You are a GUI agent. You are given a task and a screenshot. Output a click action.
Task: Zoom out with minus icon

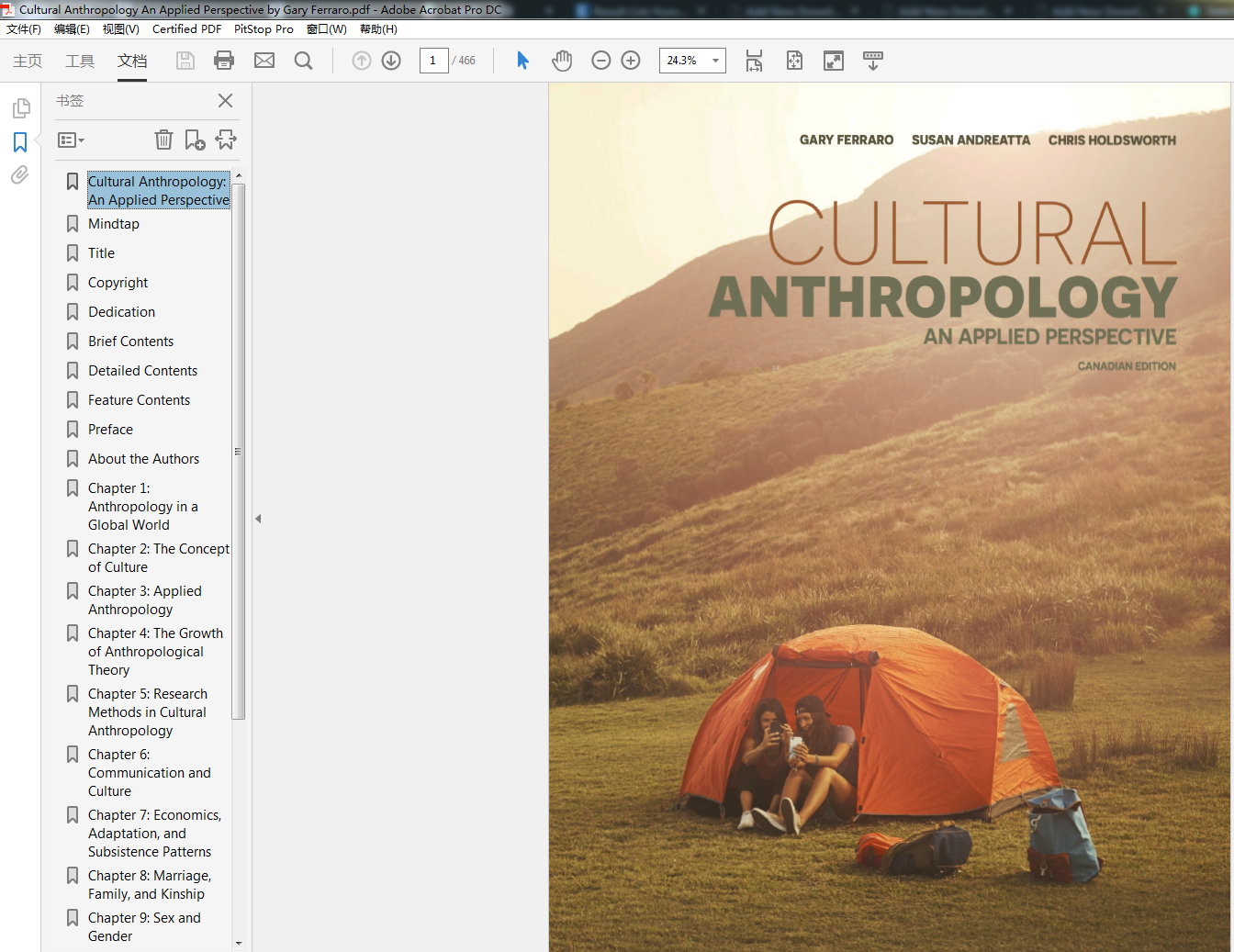pos(601,61)
